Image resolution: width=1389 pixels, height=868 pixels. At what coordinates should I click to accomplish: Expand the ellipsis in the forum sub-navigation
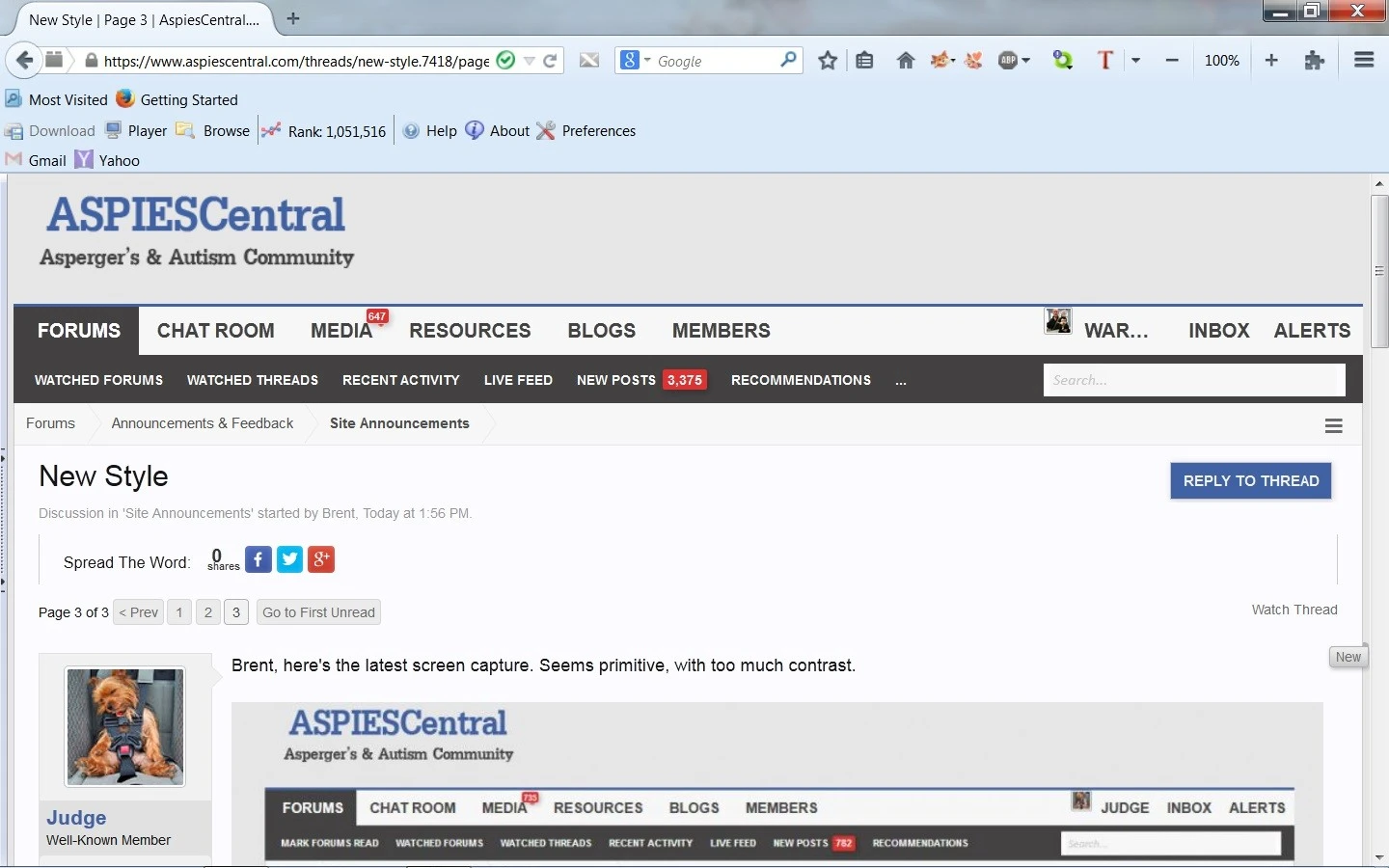click(901, 381)
